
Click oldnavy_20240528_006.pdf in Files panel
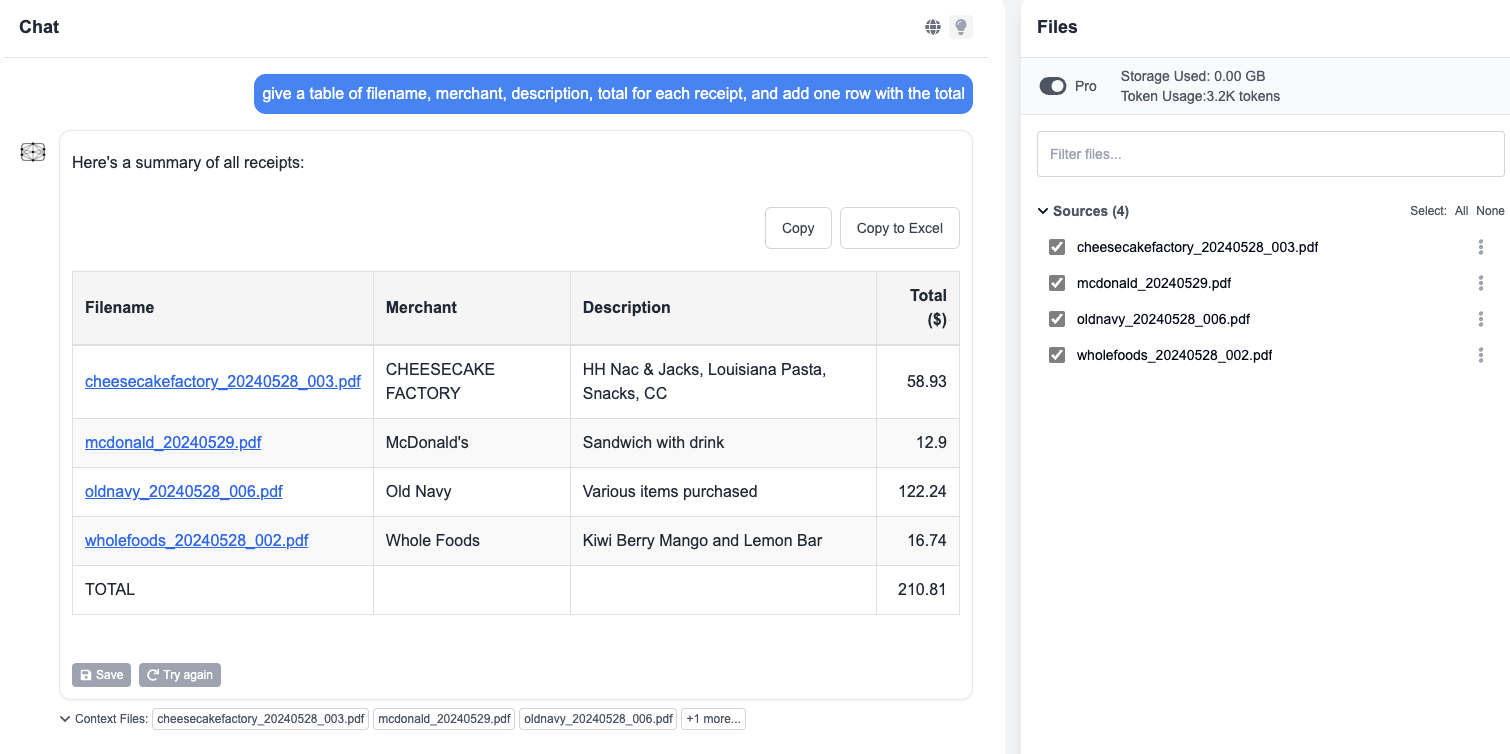pos(1163,319)
